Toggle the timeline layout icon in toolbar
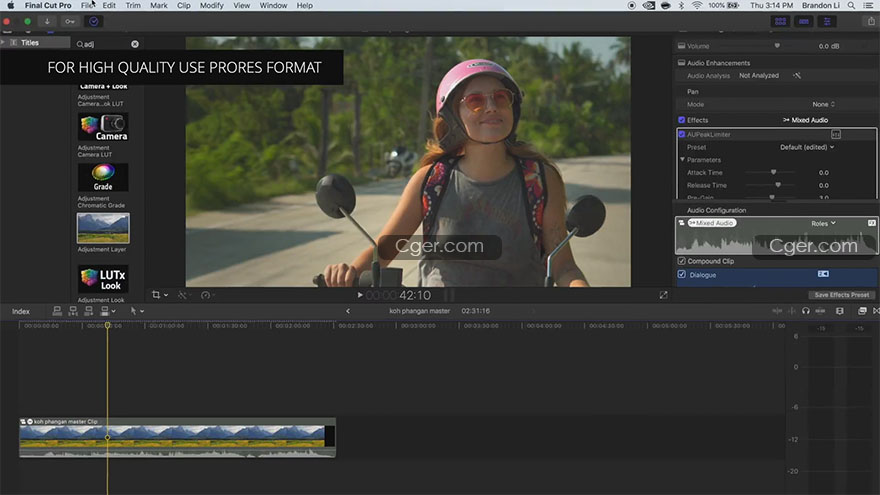This screenshot has width=880, height=495. (x=804, y=21)
